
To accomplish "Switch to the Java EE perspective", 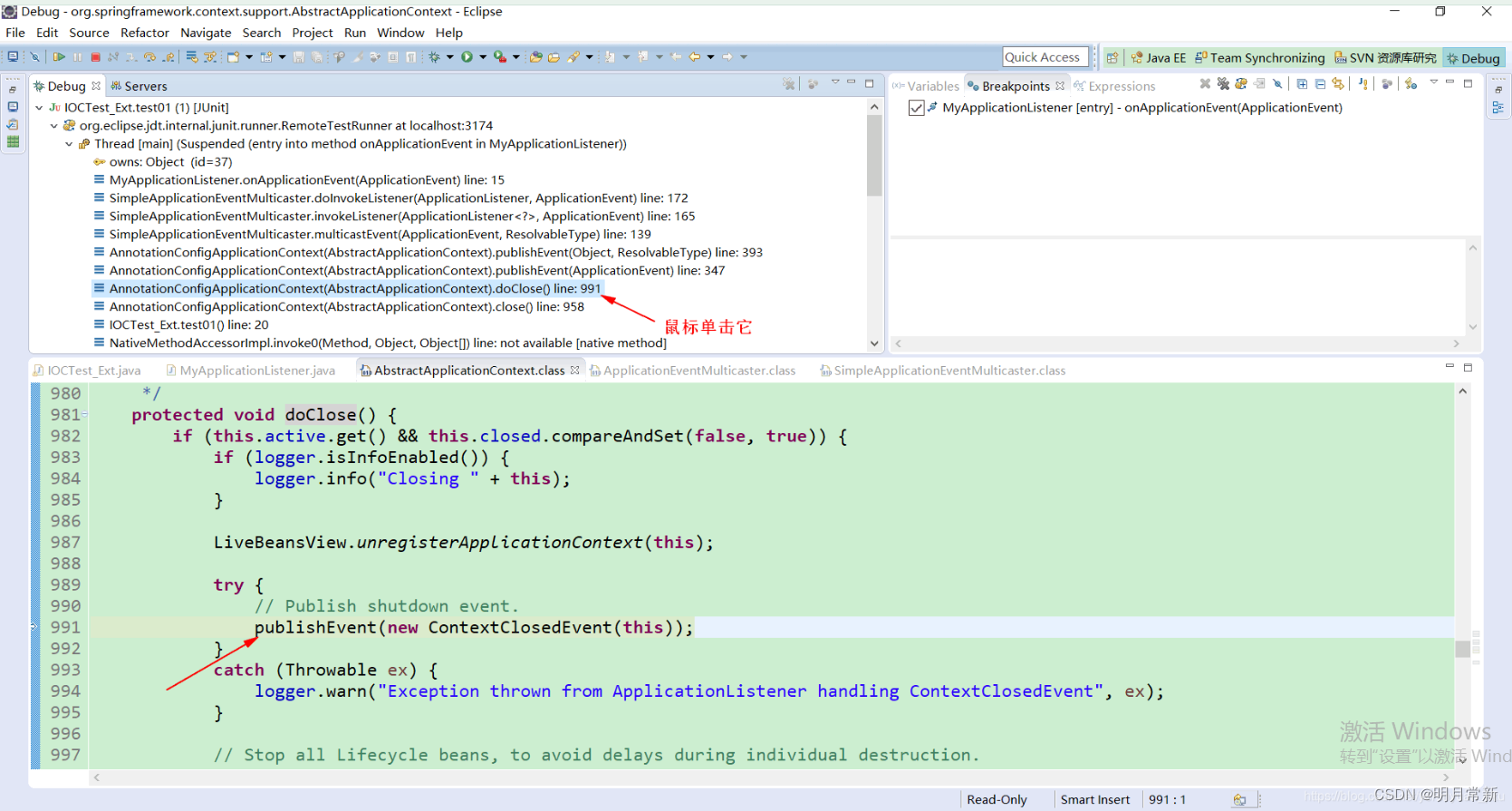I will [1159, 58].
